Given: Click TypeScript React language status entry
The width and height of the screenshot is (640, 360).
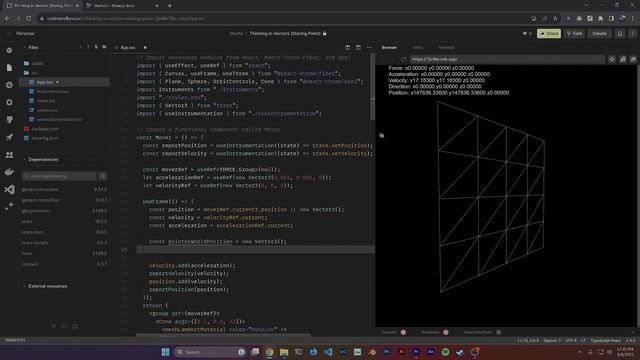Looking at the screenshot, I should click(x=605, y=340).
